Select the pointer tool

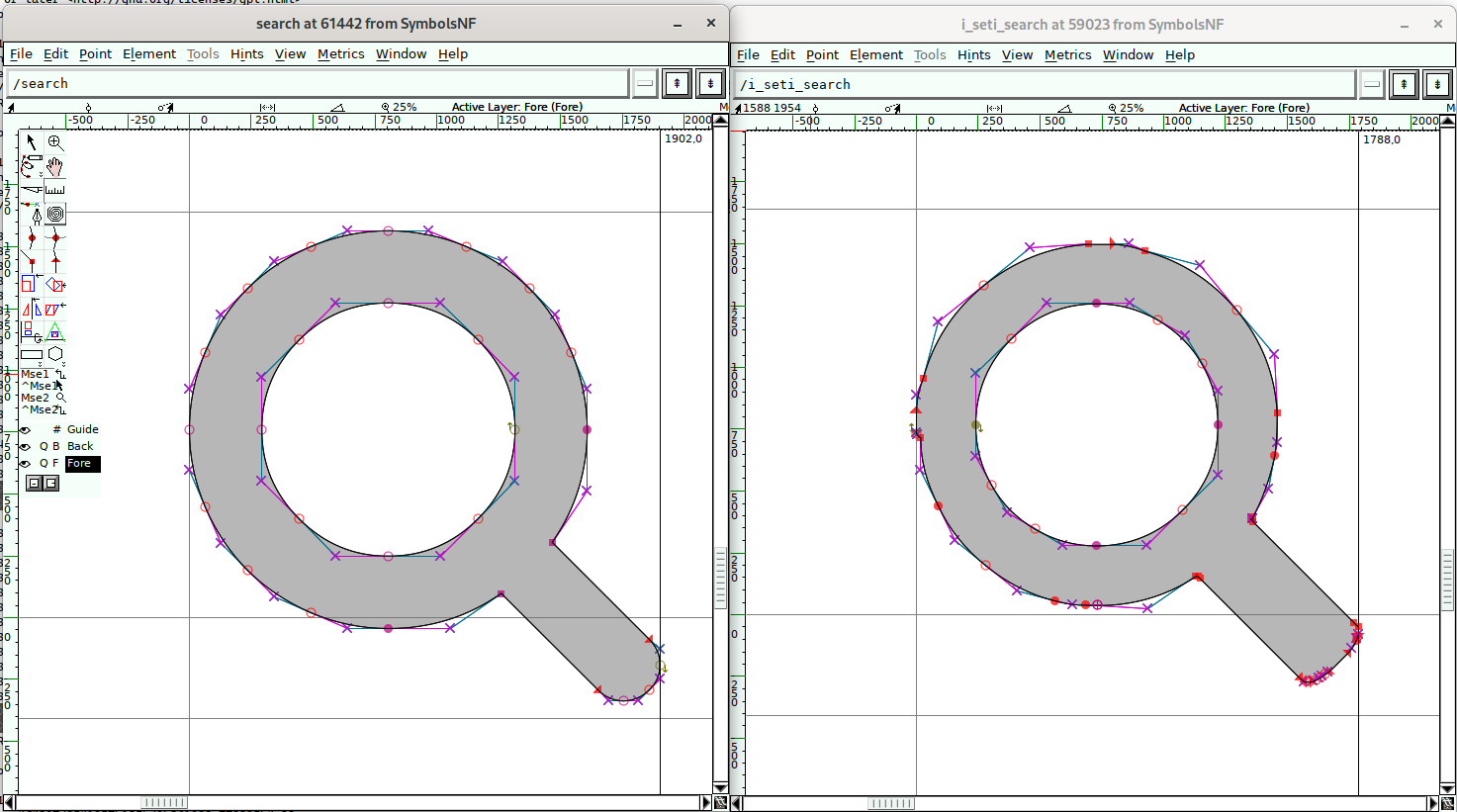31,141
